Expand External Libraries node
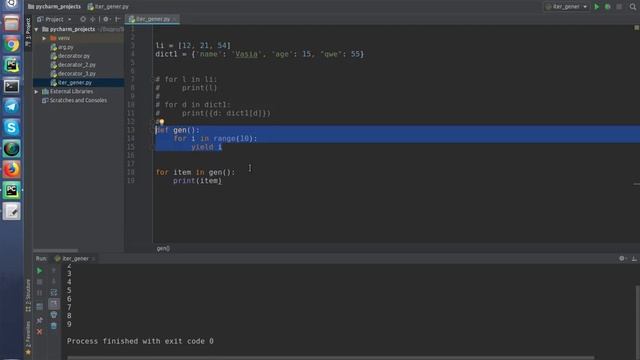Image resolution: width=640 pixels, height=360 pixels. 36,91
